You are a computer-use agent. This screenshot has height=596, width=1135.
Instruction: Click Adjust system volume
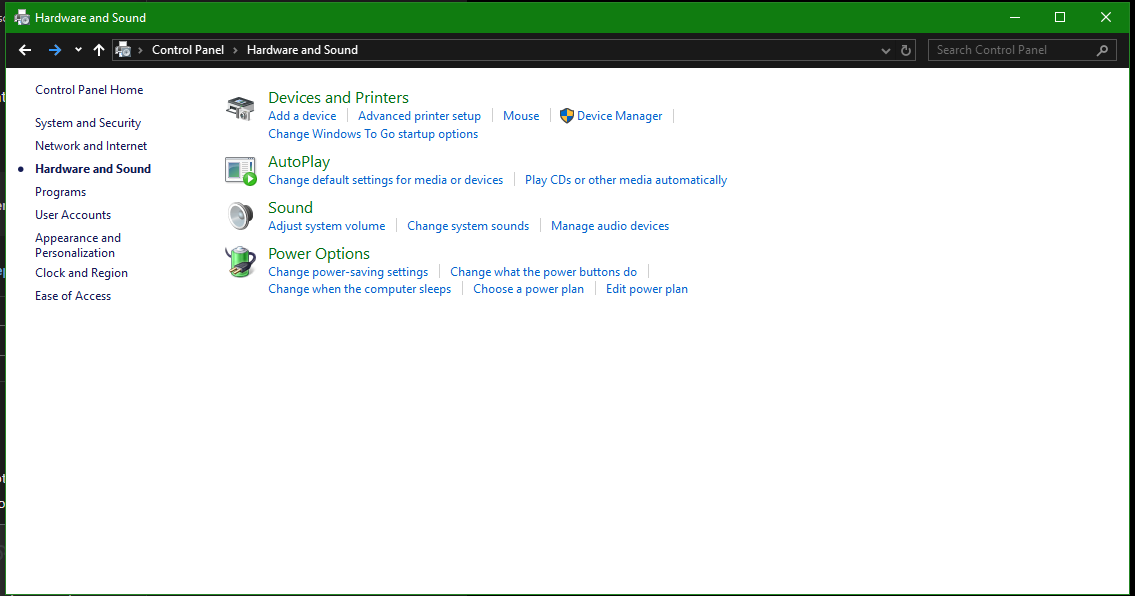[x=326, y=226]
